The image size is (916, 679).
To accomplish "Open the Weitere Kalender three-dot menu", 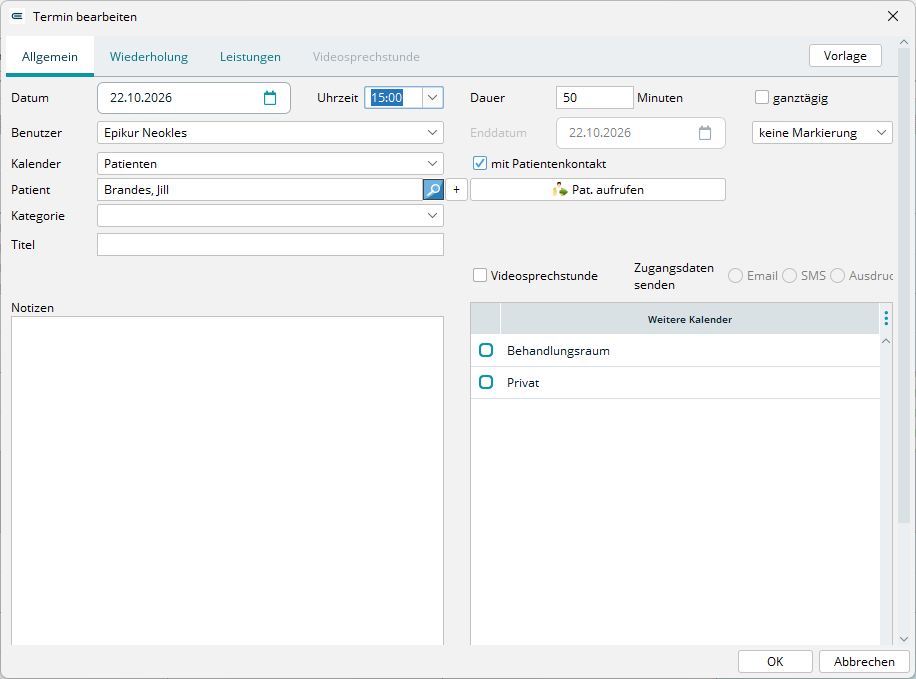I will [886, 318].
